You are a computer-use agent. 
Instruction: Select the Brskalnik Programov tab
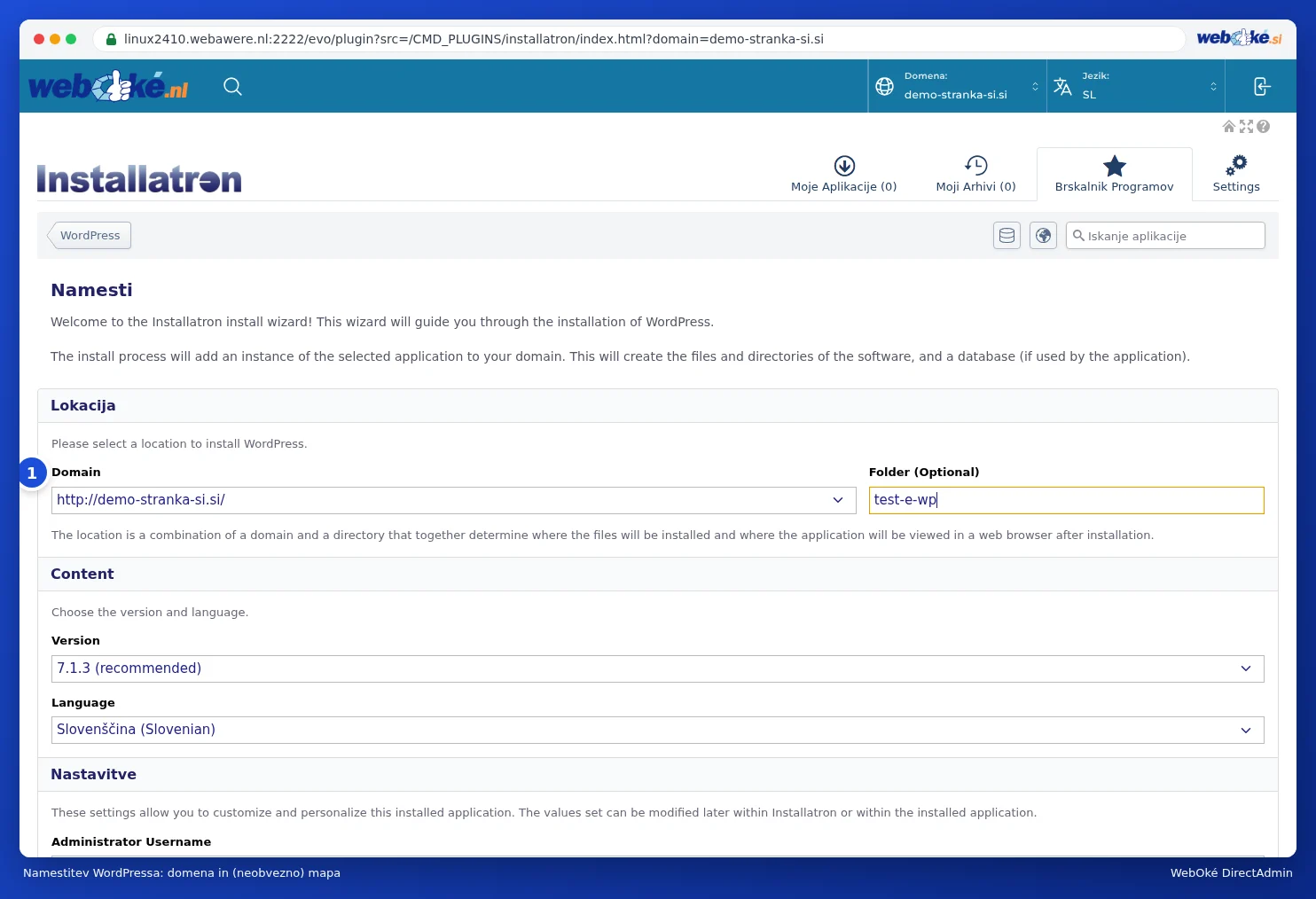pos(1115,174)
